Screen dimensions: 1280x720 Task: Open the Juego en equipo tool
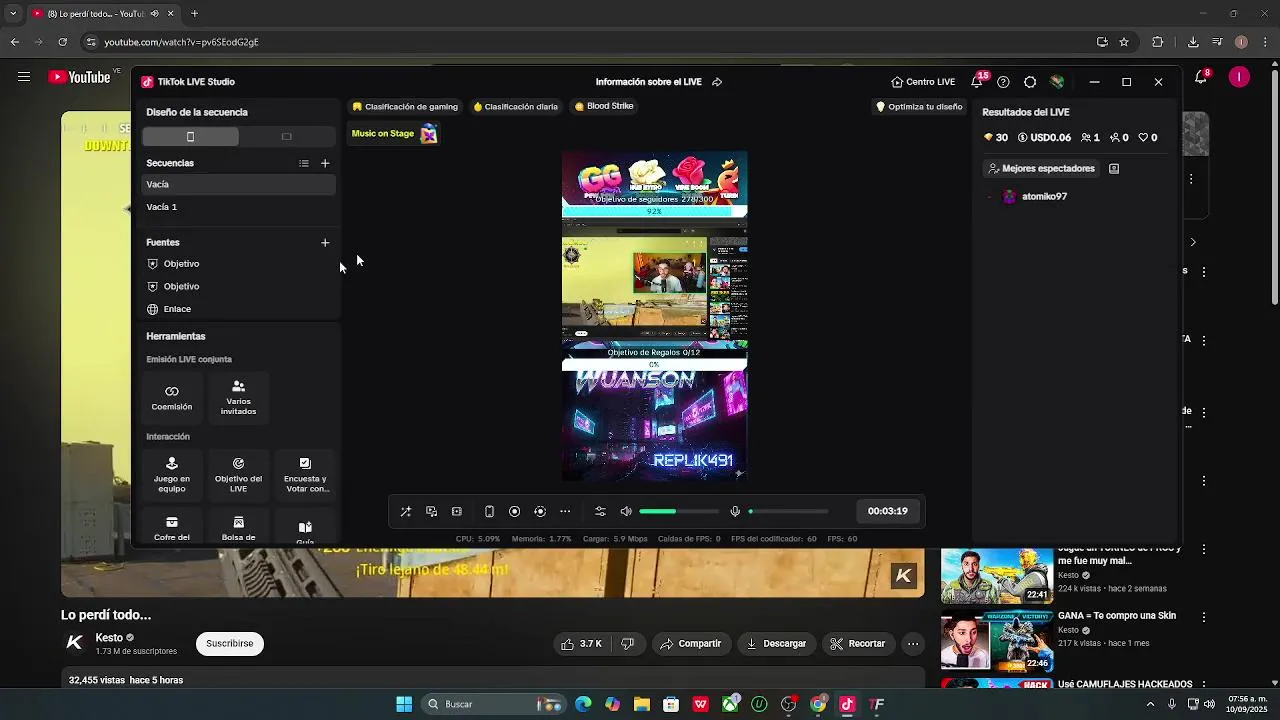tap(172, 475)
